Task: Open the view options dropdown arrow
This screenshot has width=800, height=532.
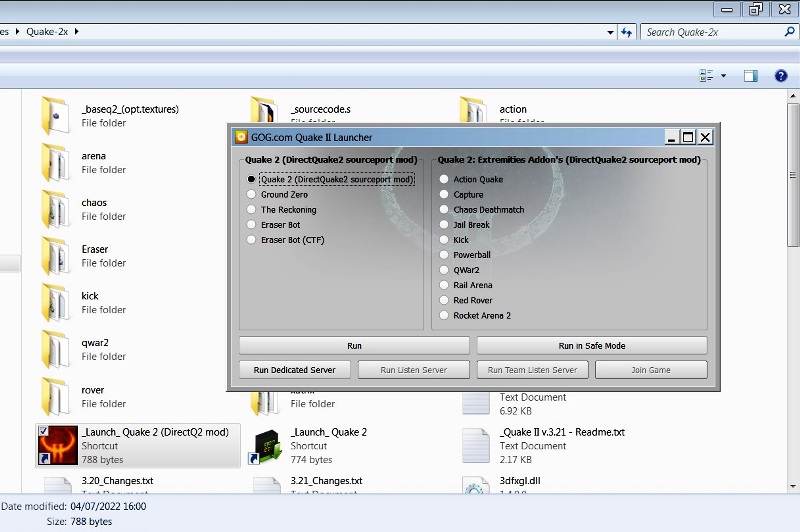Action: tap(723, 76)
